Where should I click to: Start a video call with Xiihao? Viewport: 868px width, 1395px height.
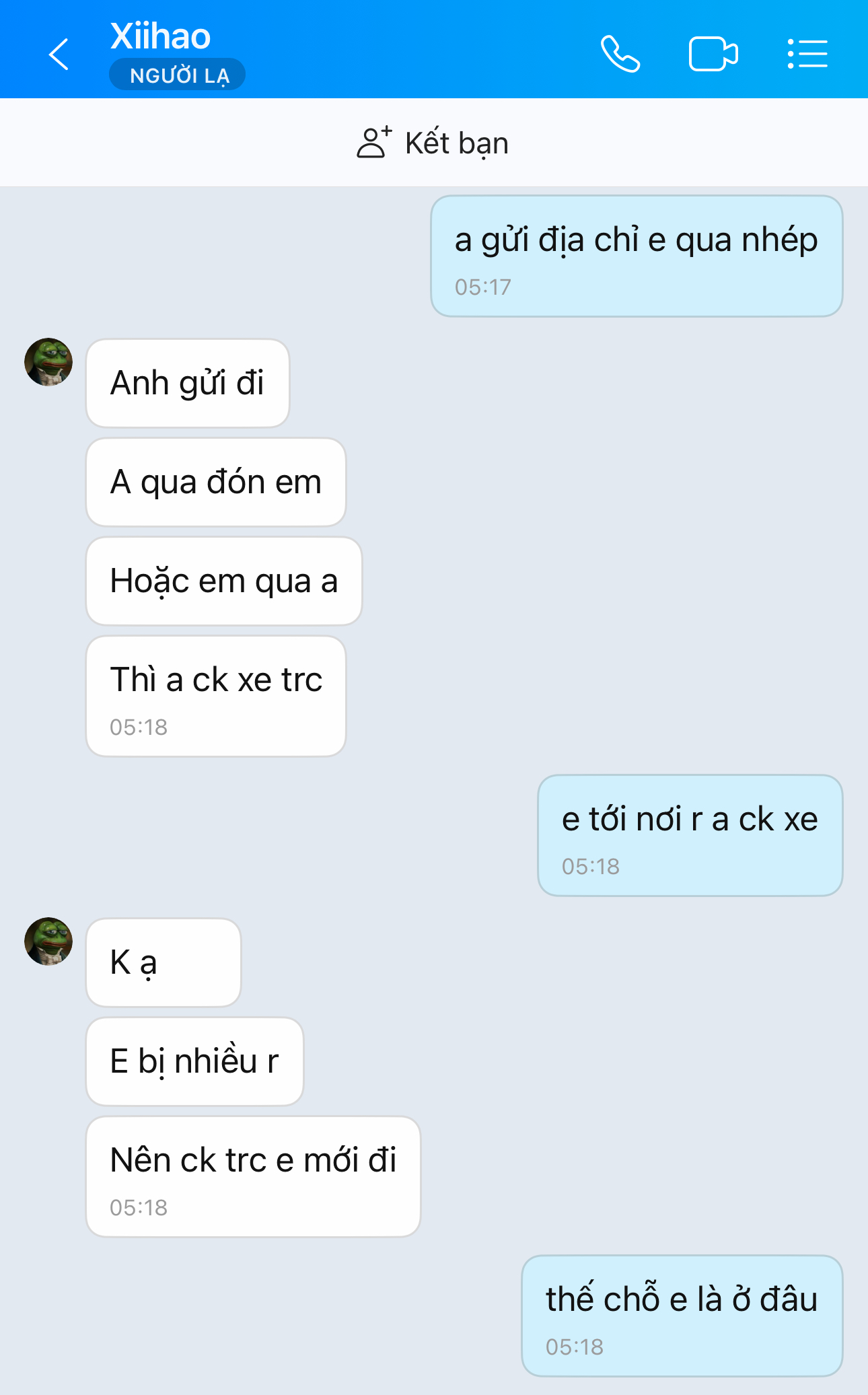click(x=713, y=54)
